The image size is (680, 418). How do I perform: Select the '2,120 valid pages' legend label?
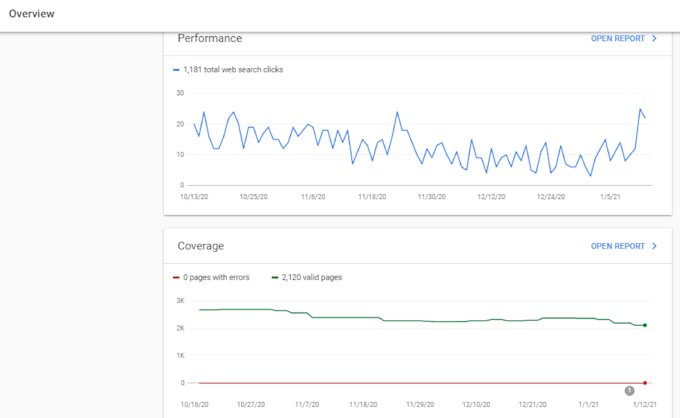pyautogui.click(x=312, y=278)
